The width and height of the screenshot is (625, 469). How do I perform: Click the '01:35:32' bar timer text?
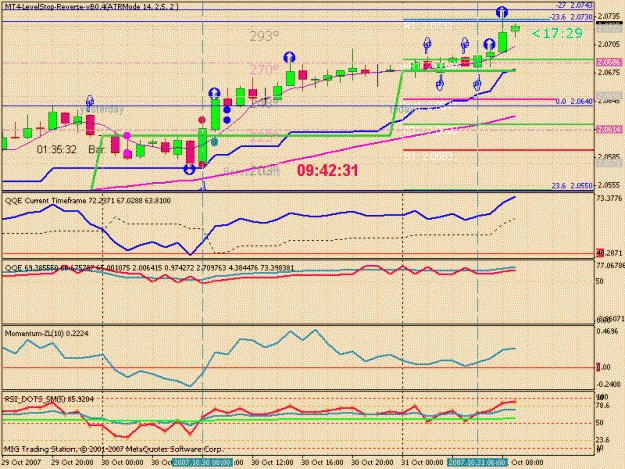coord(56,150)
